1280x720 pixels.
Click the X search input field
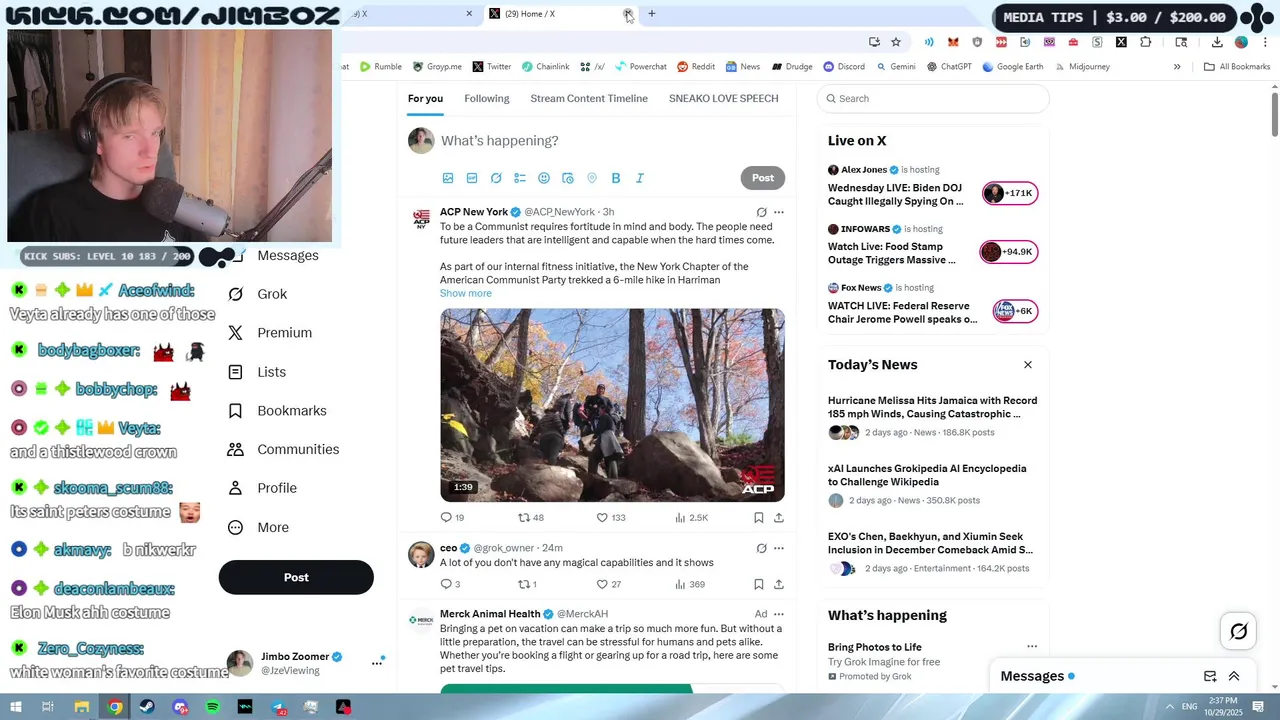point(933,98)
